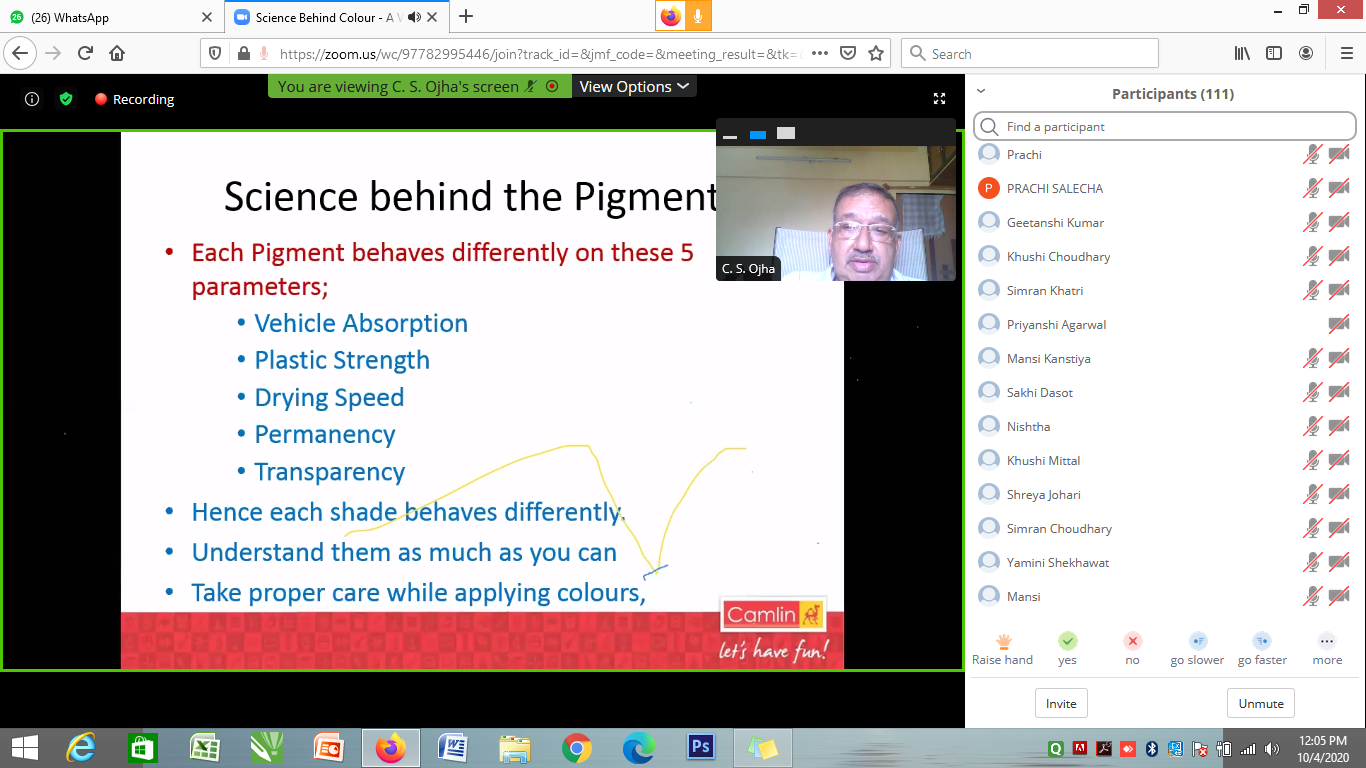Image resolution: width=1366 pixels, height=768 pixels.
Task: Select the go slower feedback icon
Action: 1197,641
